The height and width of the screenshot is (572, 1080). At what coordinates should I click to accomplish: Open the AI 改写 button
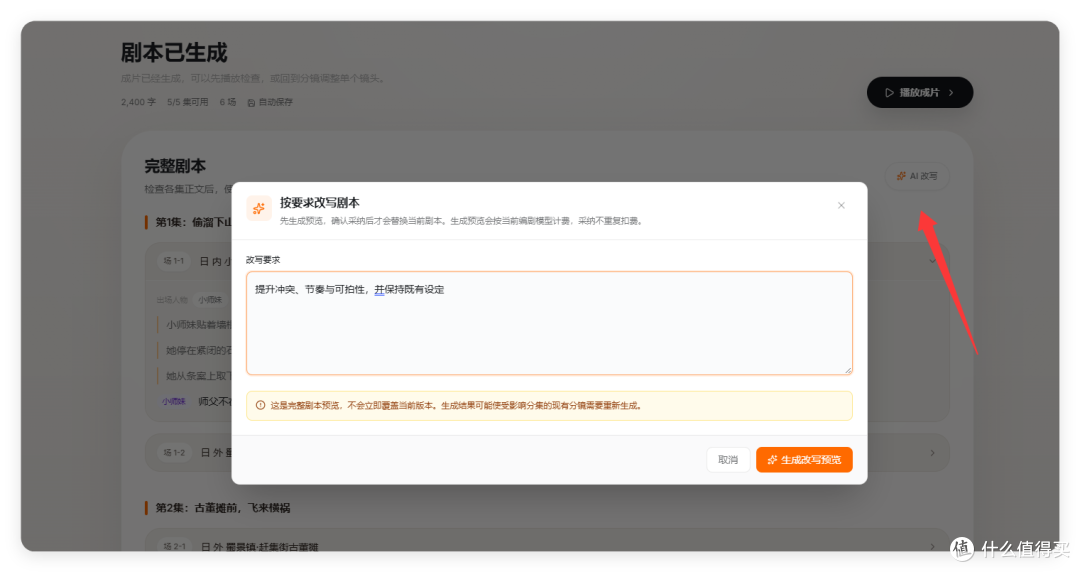pos(917,176)
